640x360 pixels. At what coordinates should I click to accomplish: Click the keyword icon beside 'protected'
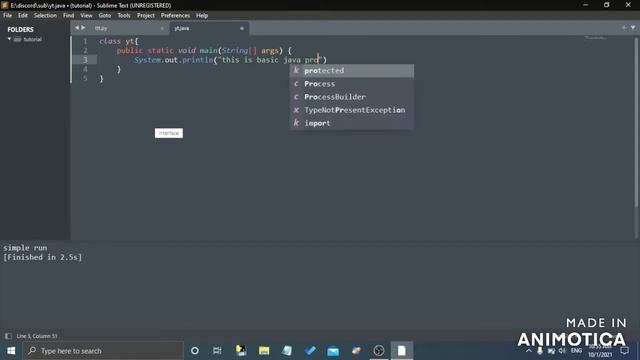296,70
